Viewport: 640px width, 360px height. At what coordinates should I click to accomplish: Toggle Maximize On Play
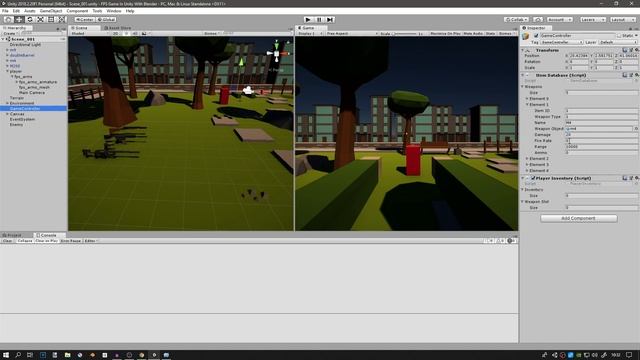coord(445,33)
